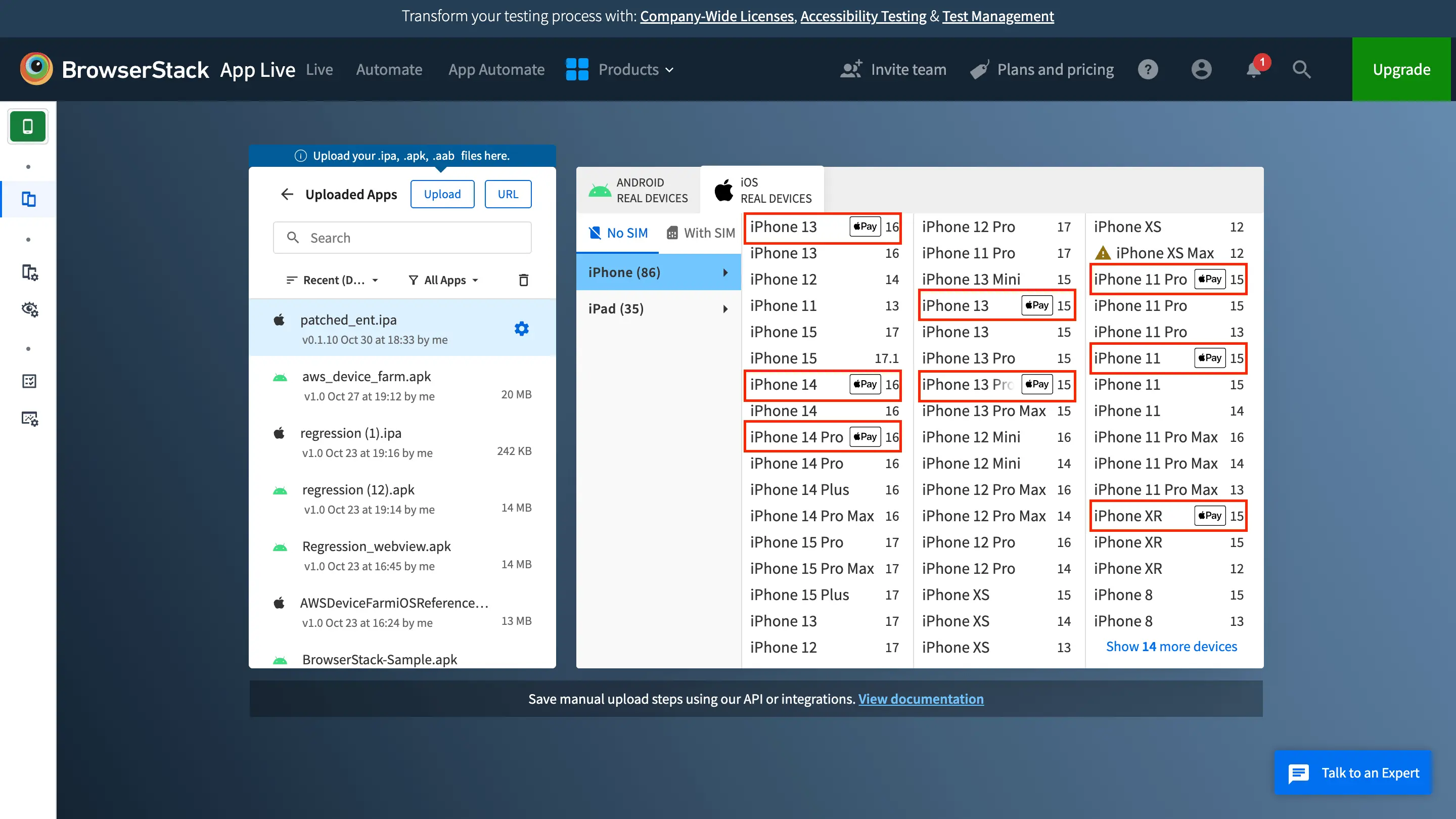1456x819 pixels.
Task: Open the All Apps filter dropdown
Action: click(x=444, y=280)
